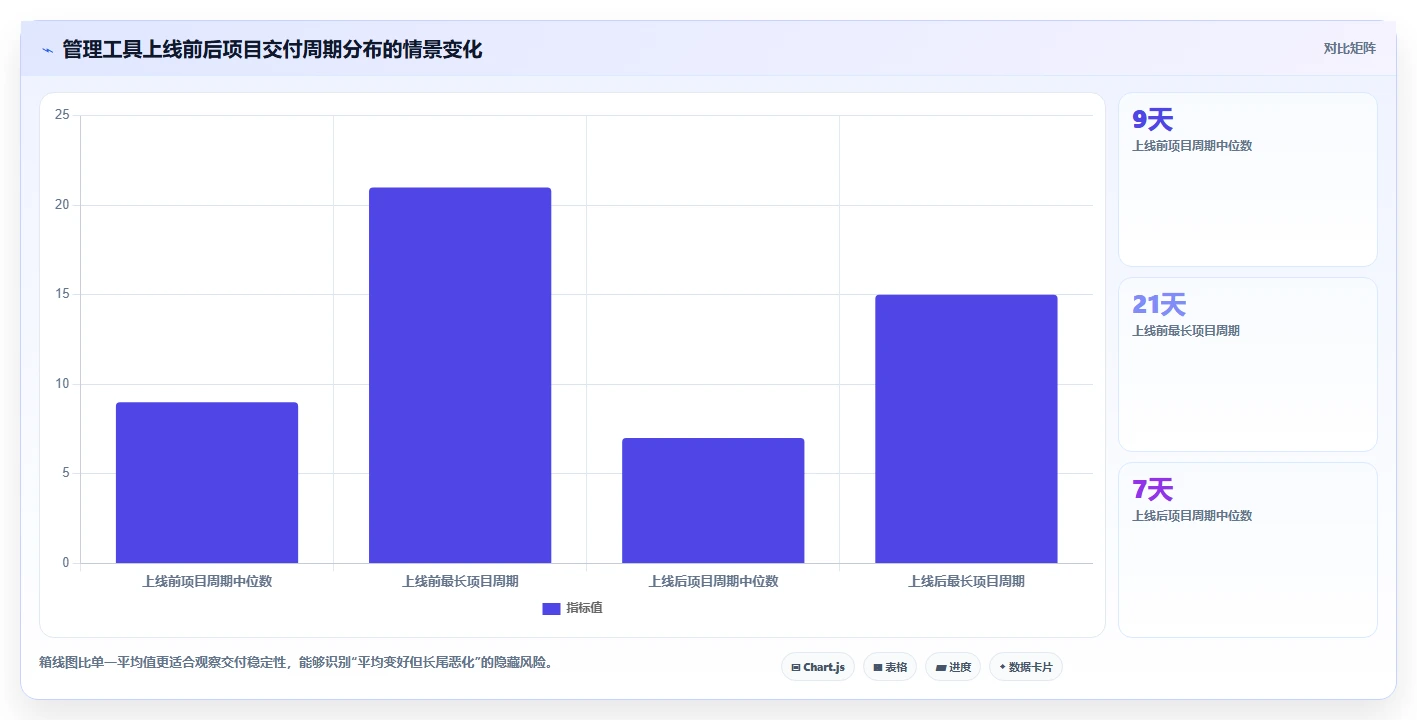The width and height of the screenshot is (1417, 720).
Task: Click the y-axis value 10
Action: pos(62,384)
